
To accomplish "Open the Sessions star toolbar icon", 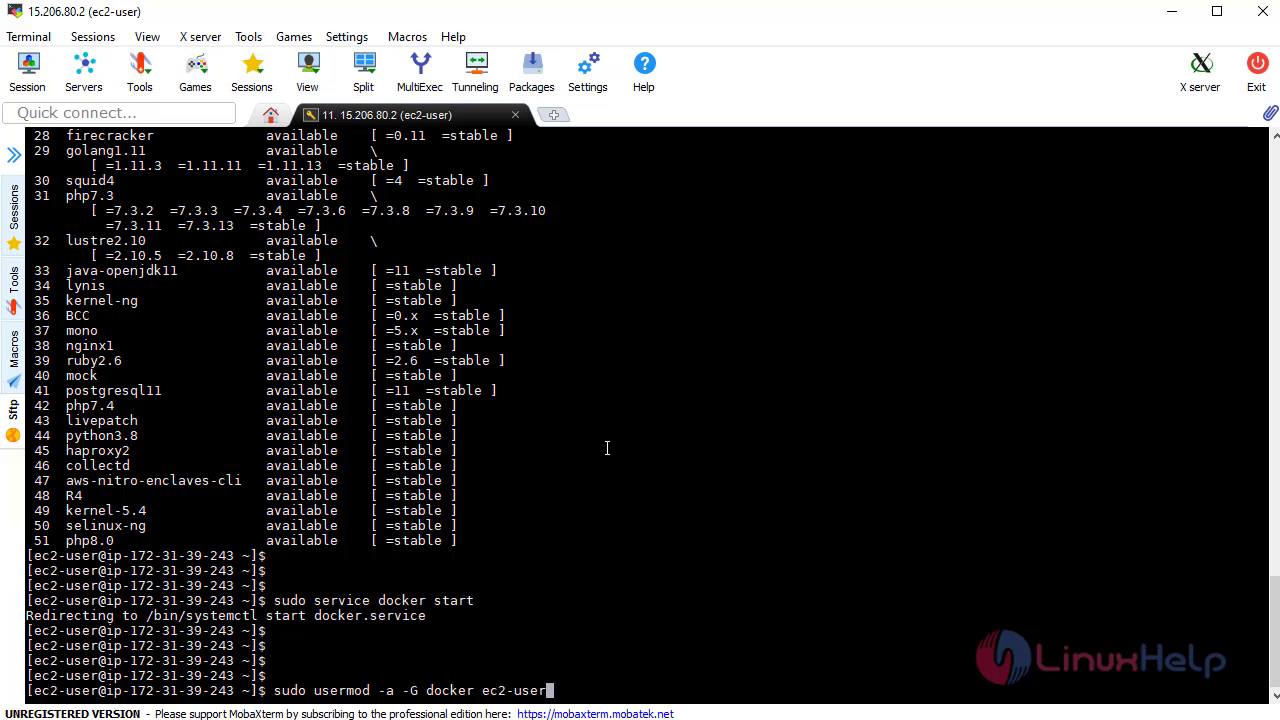I will pyautogui.click(x=252, y=73).
